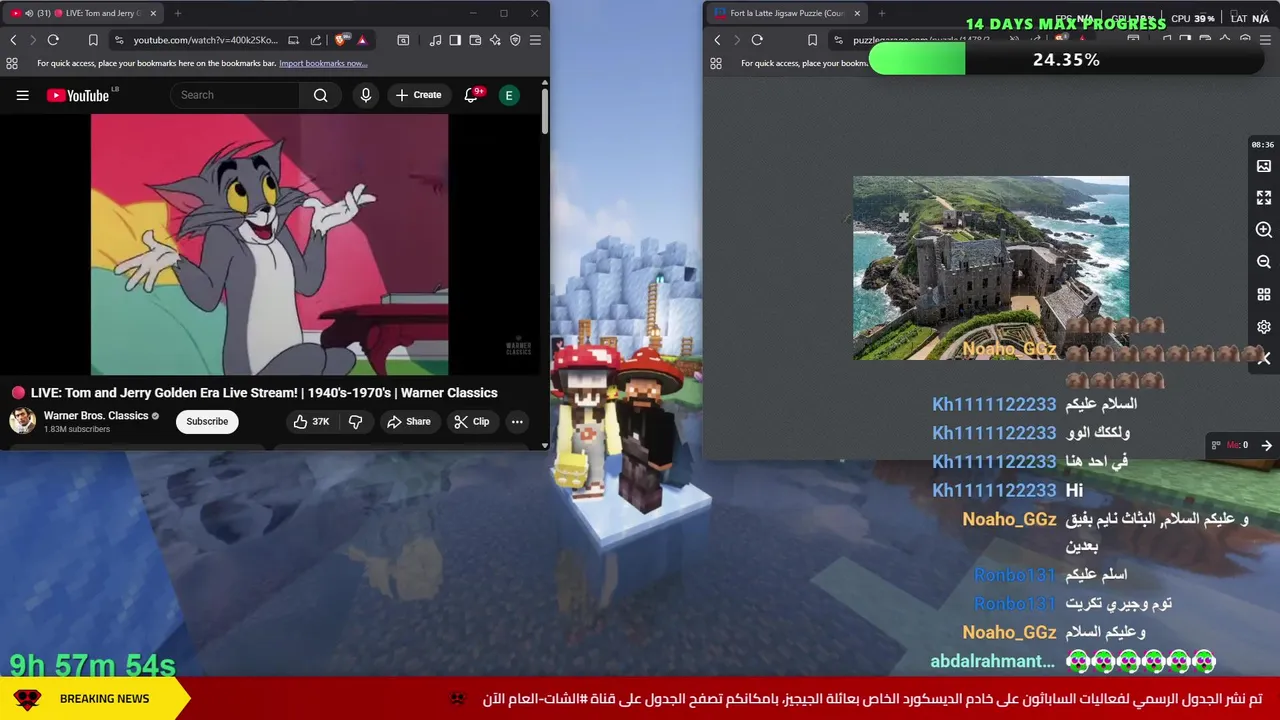Go to the YouTube home logo

coord(80,95)
